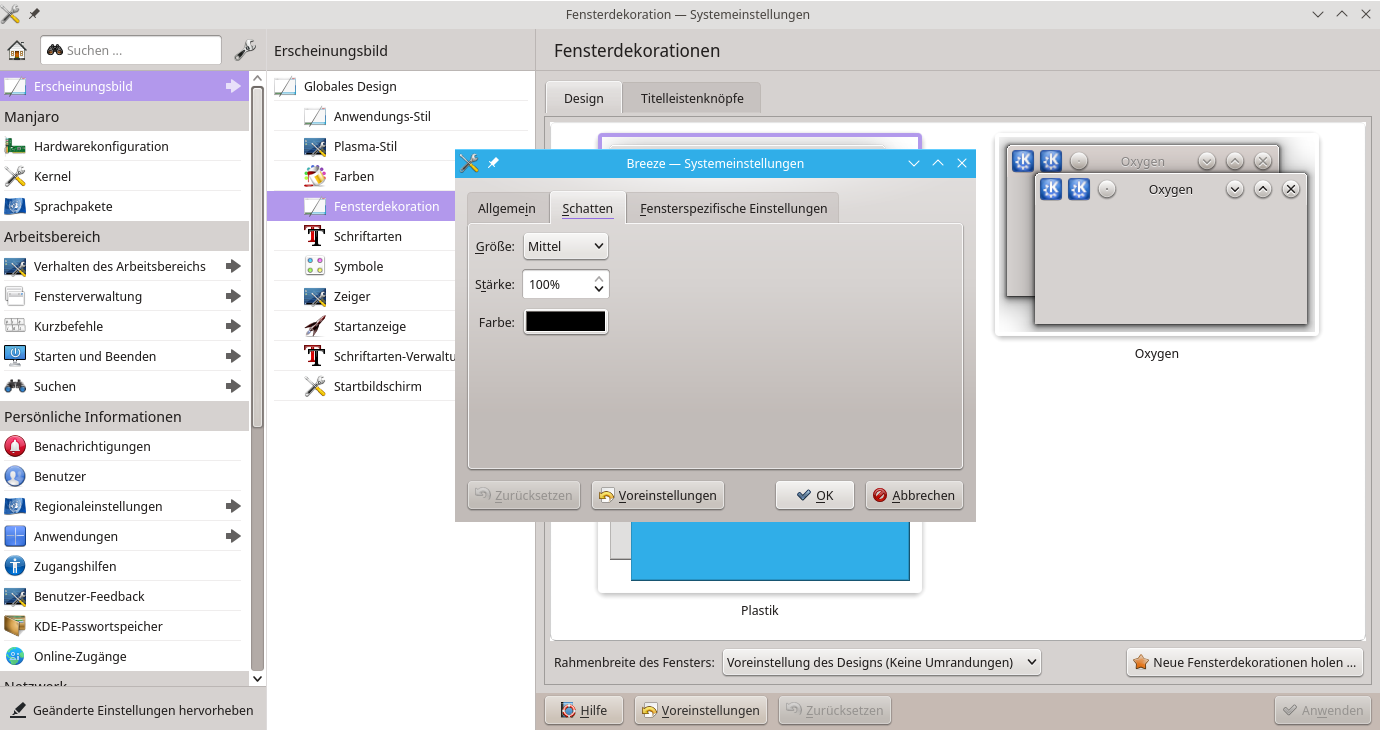This screenshot has width=1380, height=730.
Task: Click pin icon in Breeze dialog titlebar
Action: point(493,163)
